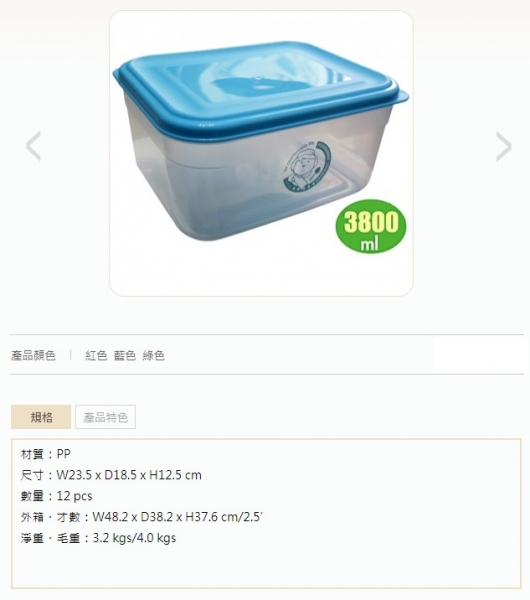Click the 外箱 才數 carton size line
The height and width of the screenshot is (600, 530).
tap(142, 517)
